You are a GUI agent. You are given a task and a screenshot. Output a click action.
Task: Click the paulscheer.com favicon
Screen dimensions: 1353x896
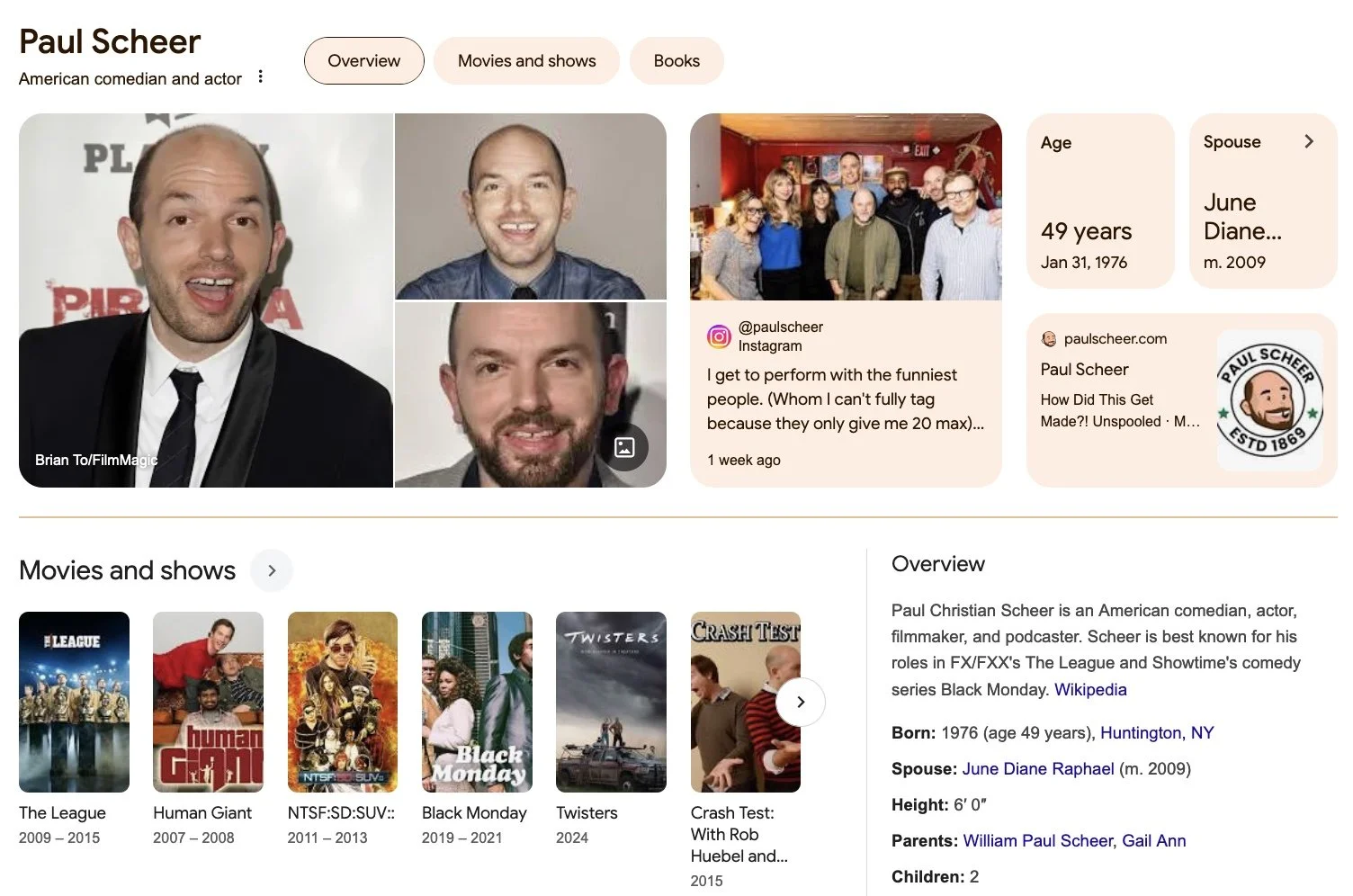tap(1048, 339)
